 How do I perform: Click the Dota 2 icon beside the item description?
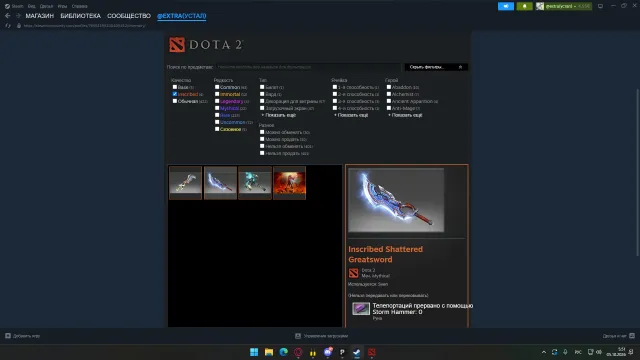(x=353, y=273)
